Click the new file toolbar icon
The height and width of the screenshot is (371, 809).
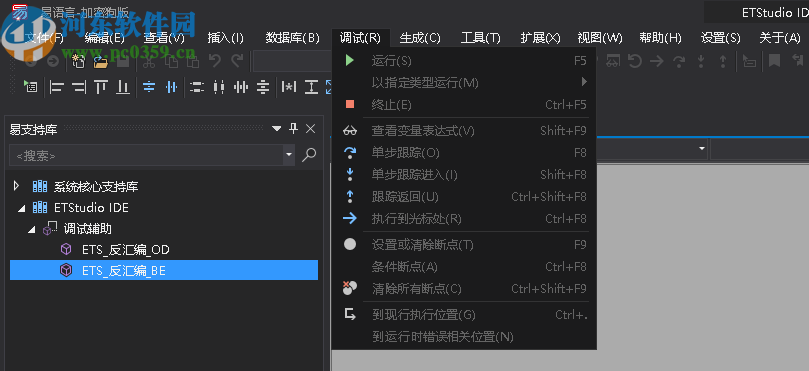click(x=78, y=61)
